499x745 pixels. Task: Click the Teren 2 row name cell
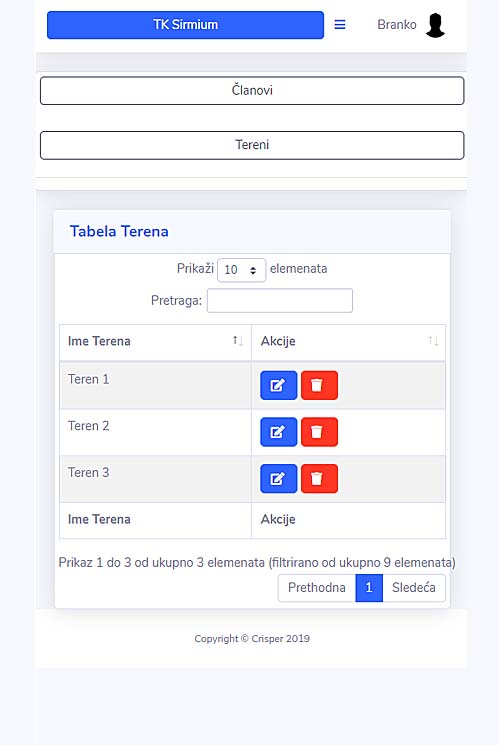click(x=155, y=432)
